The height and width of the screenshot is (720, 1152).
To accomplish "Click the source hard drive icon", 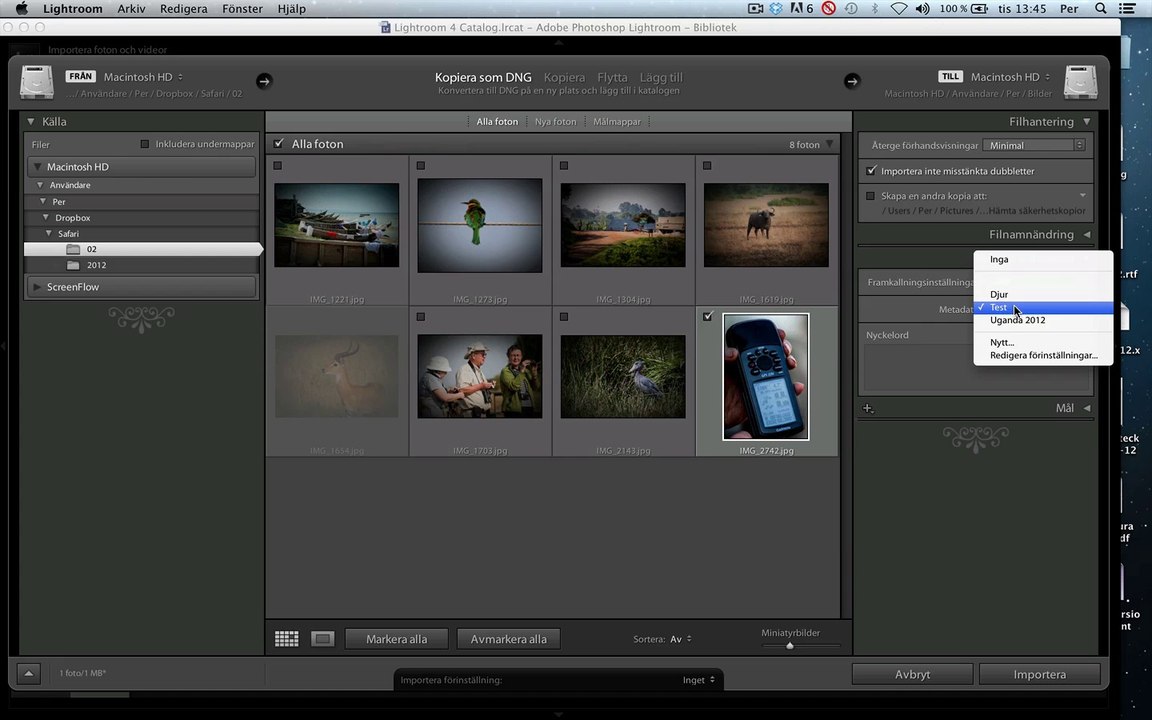I will (37, 82).
